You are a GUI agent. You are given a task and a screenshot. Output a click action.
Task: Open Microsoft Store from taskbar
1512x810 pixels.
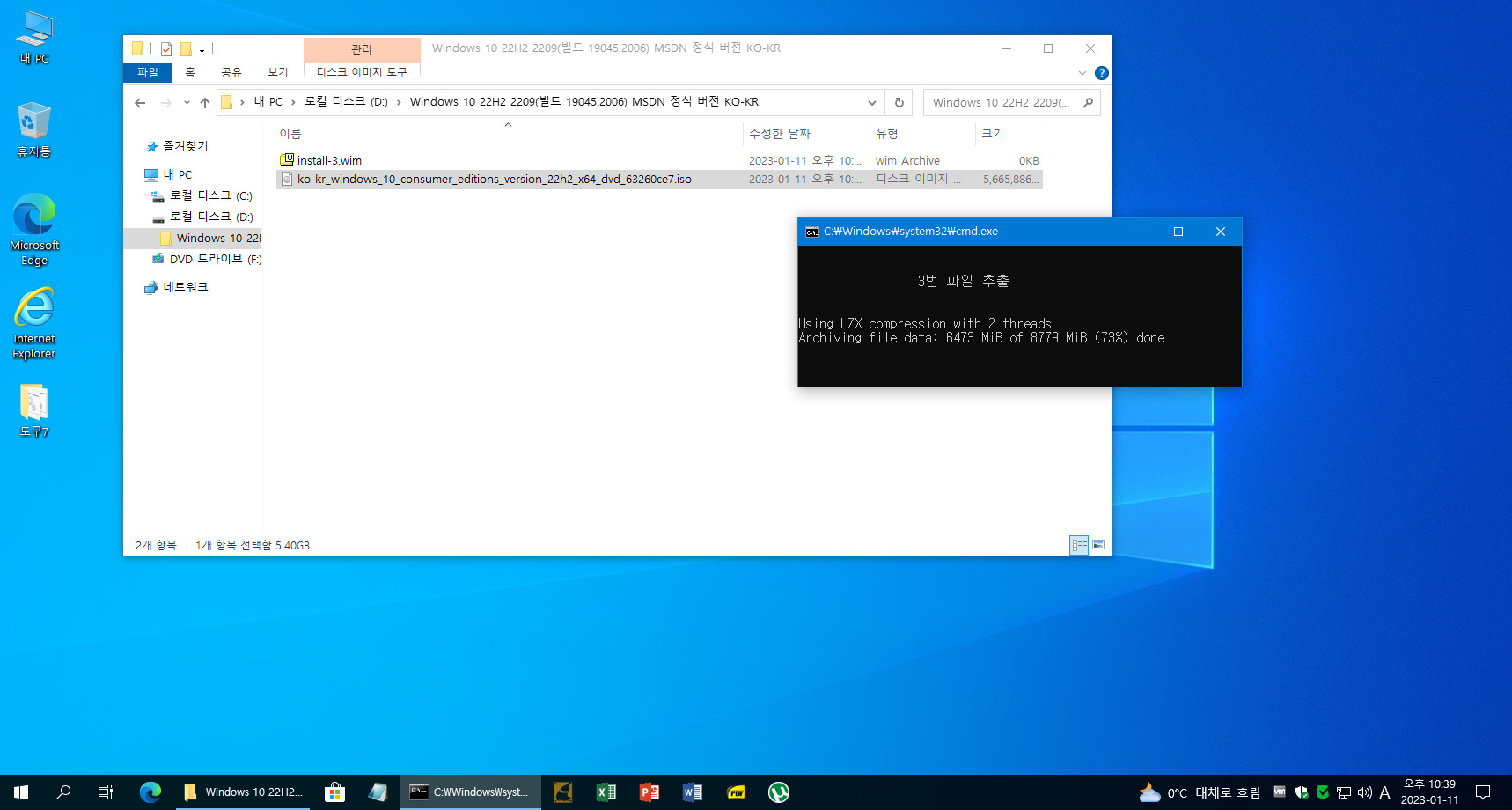pos(334,792)
